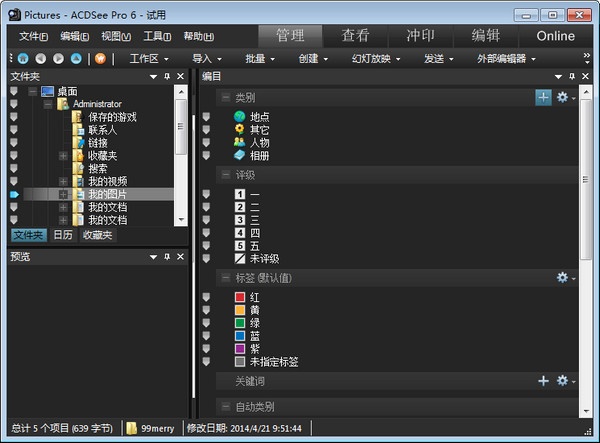The height and width of the screenshot is (443, 600).
Task: Open the 工具 menu
Action: pos(157,36)
